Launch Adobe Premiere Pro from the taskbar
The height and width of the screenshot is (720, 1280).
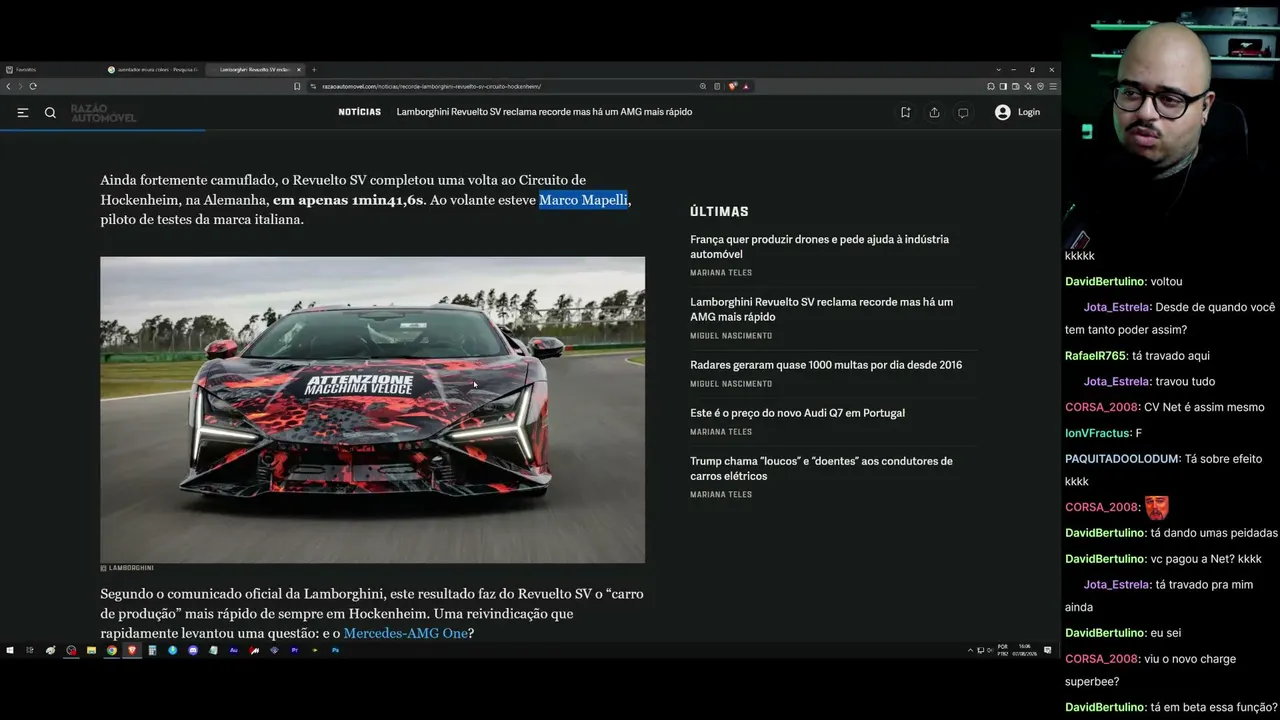(x=295, y=650)
